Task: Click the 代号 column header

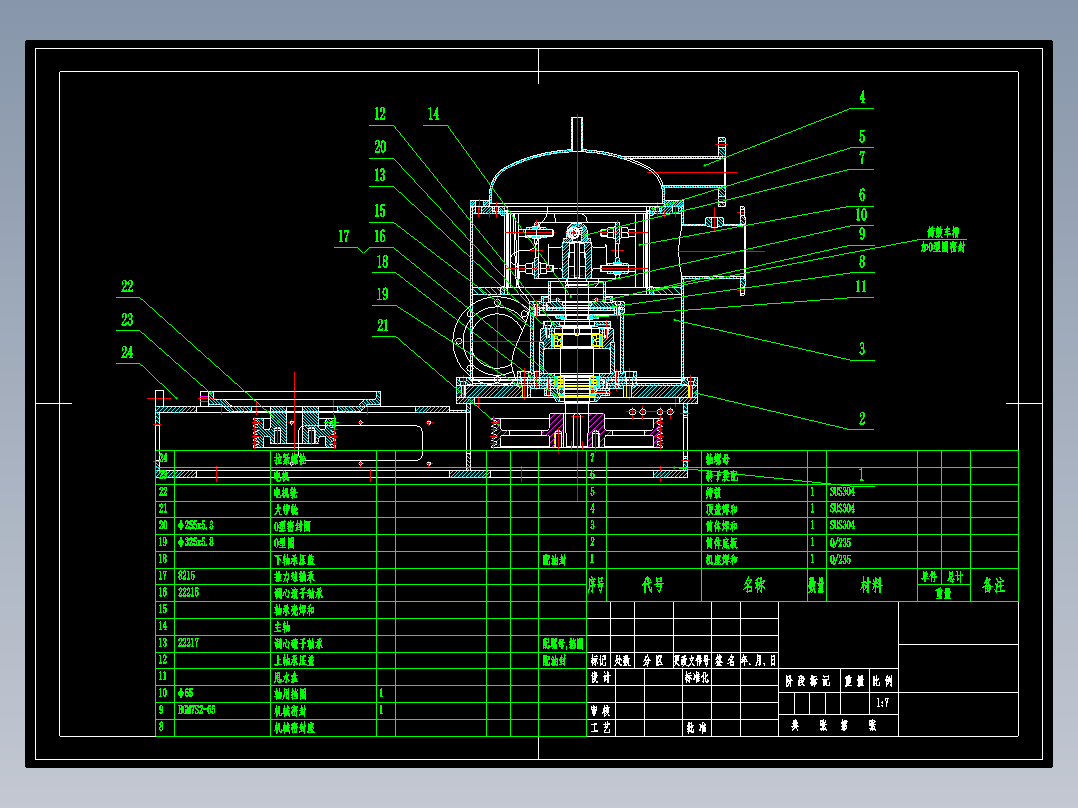Action: point(653,585)
